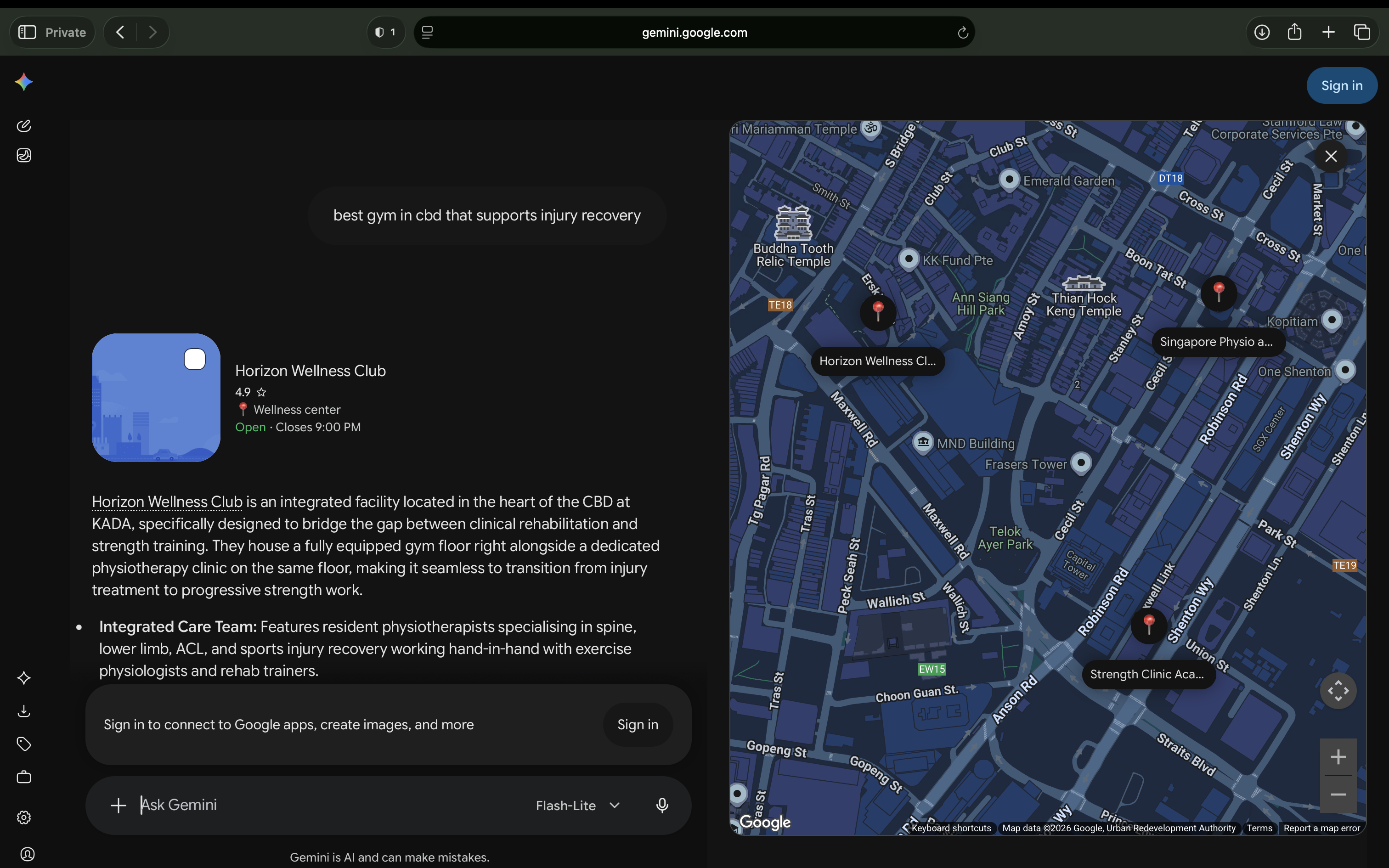Click the Strength Clinic red map pin
The image size is (1389, 868).
[1149, 625]
